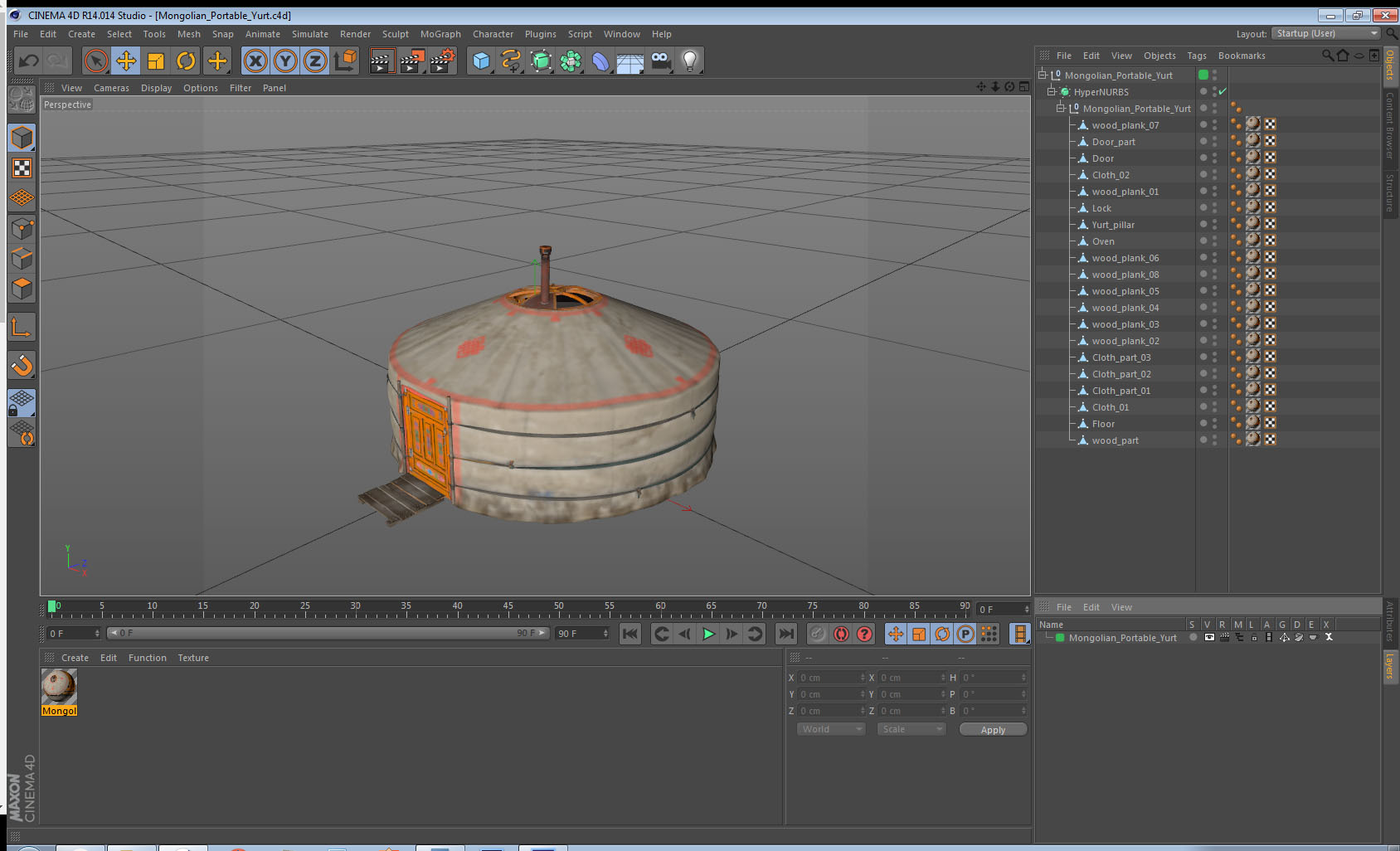Select the Live Selection tool

(x=96, y=61)
